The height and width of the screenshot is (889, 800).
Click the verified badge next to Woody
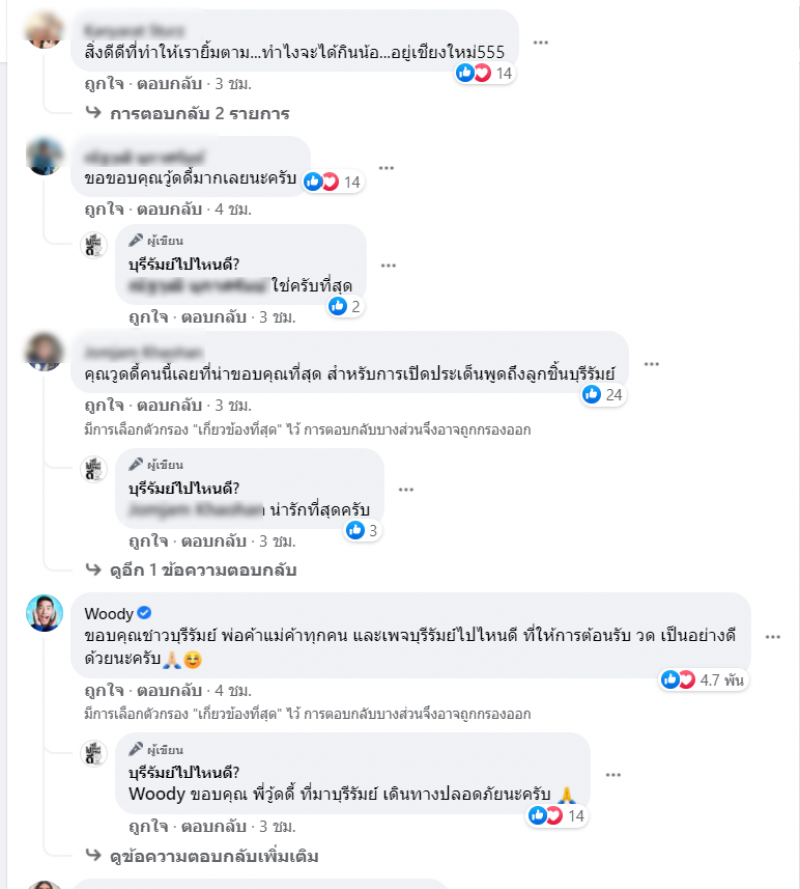[x=145, y=613]
